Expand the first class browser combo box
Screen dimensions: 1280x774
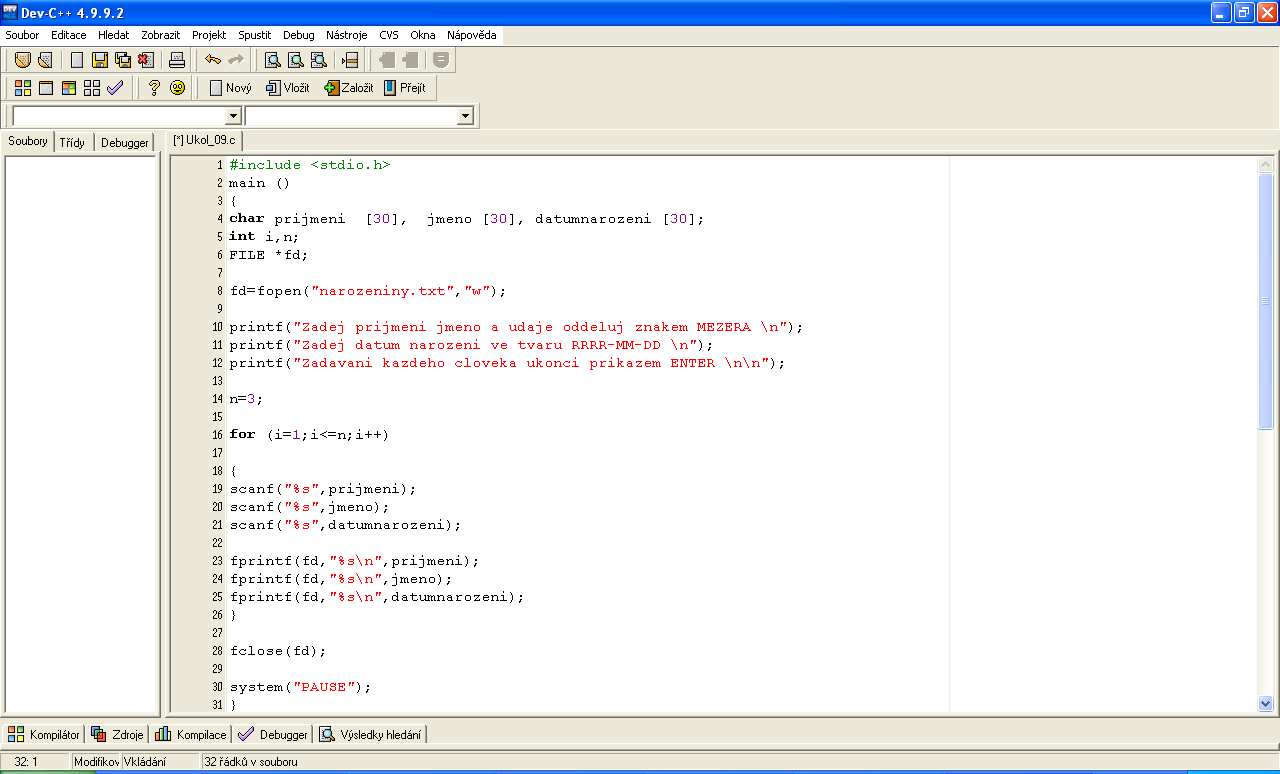tap(233, 116)
